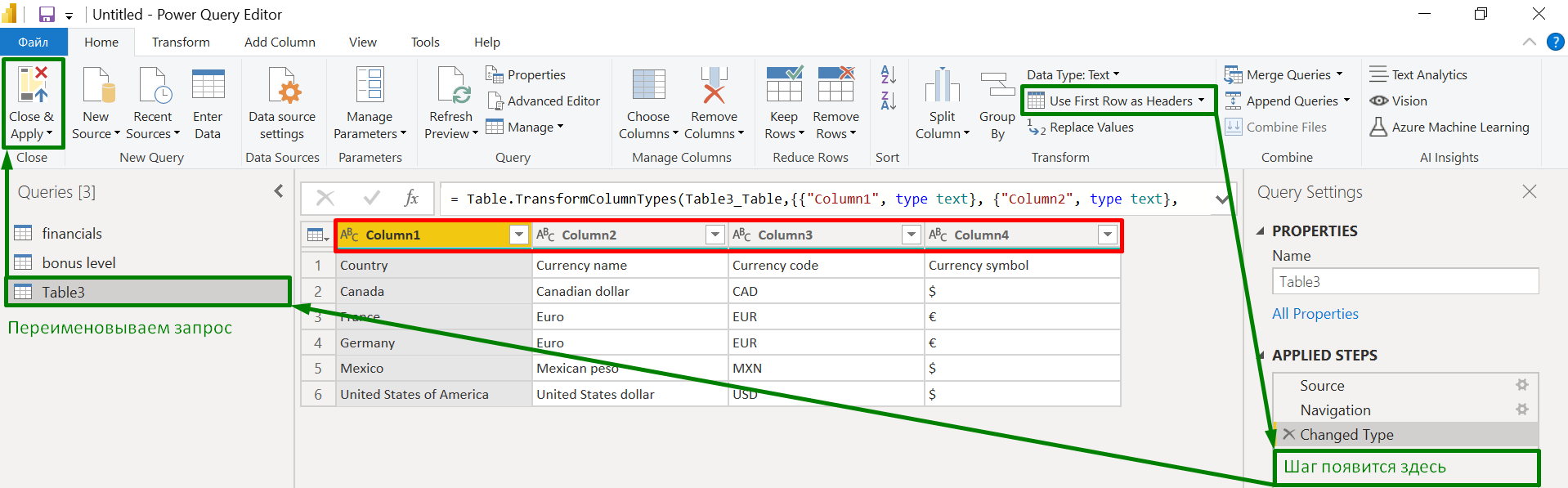Open the Column2 filter dropdown
This screenshot has width=1568, height=488.
(x=715, y=235)
